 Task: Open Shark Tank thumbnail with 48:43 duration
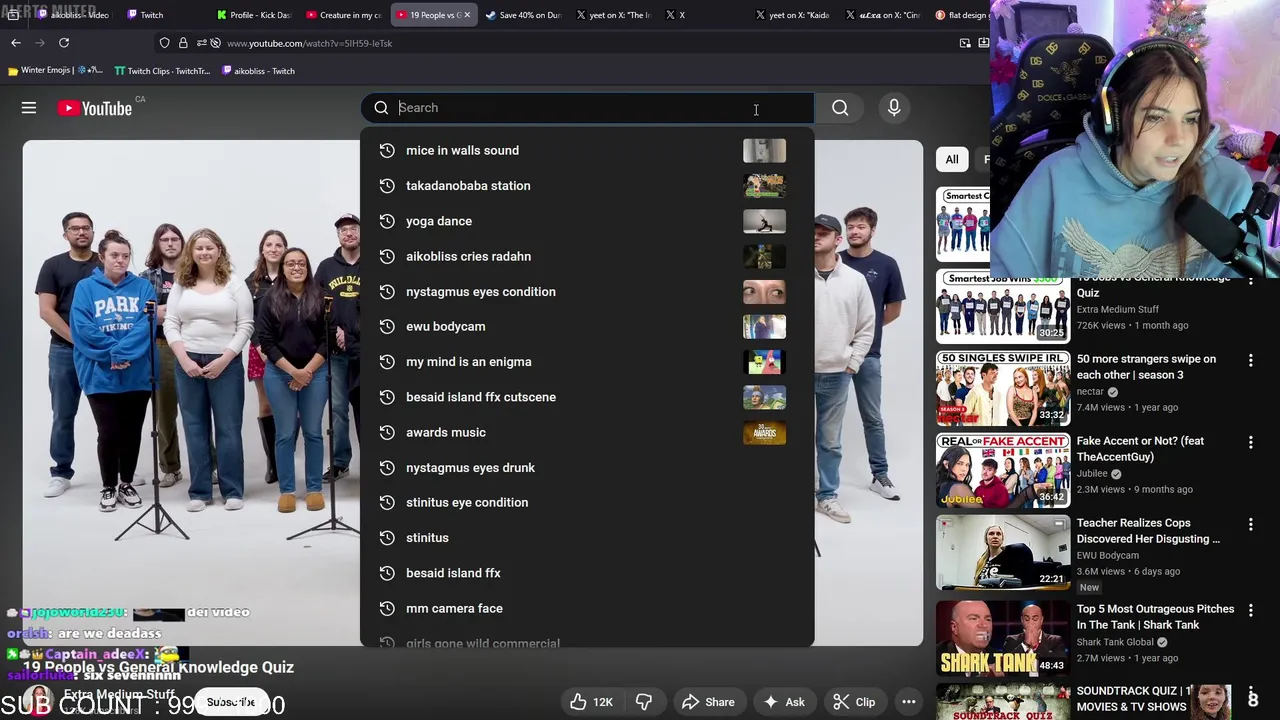[x=1002, y=637]
